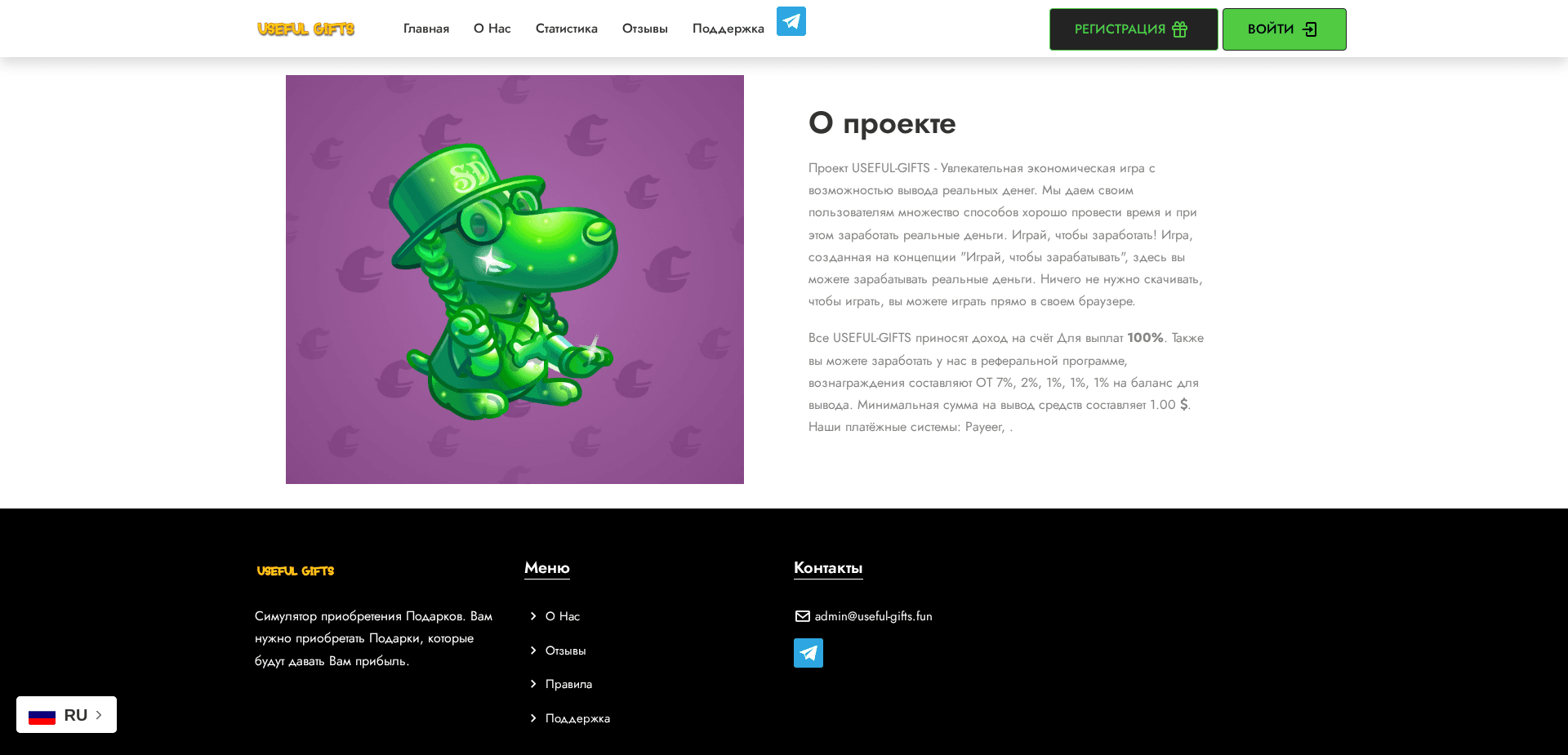Click the green crocodile mascot image

click(514, 279)
